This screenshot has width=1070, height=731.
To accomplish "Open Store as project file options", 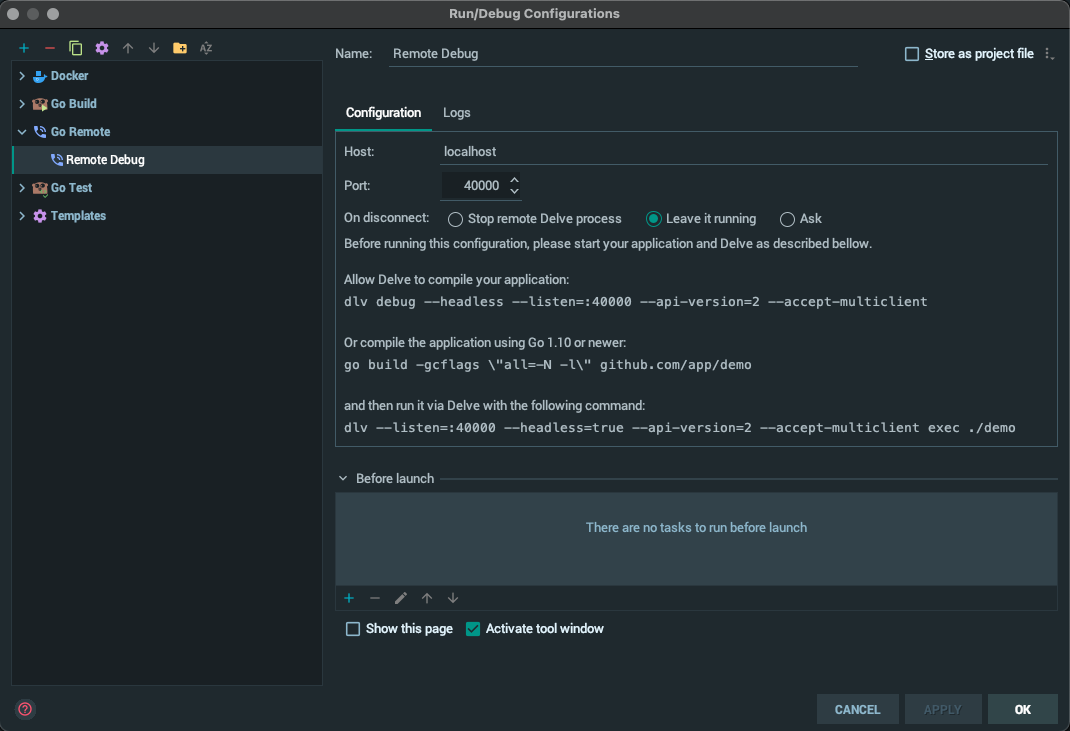I will [1049, 54].
